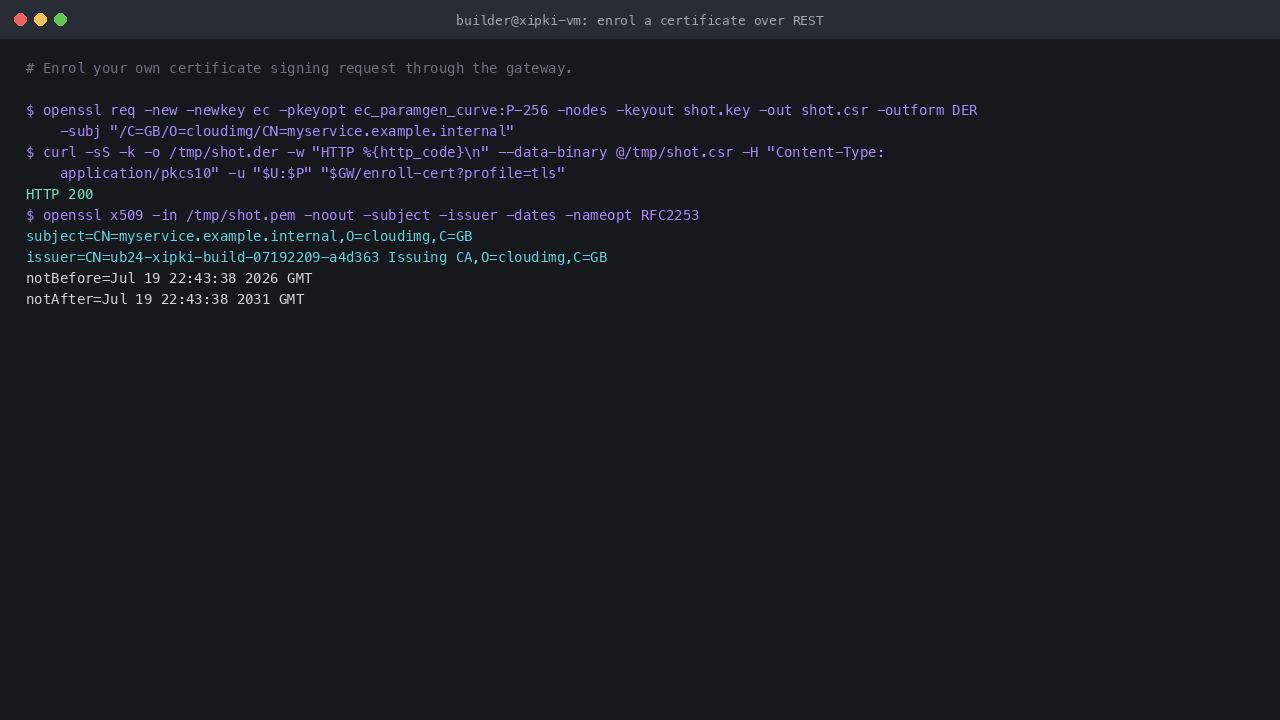The image size is (1280, 720).
Task: Click the RFC2253 nameopt argument
Action: click(x=670, y=215)
